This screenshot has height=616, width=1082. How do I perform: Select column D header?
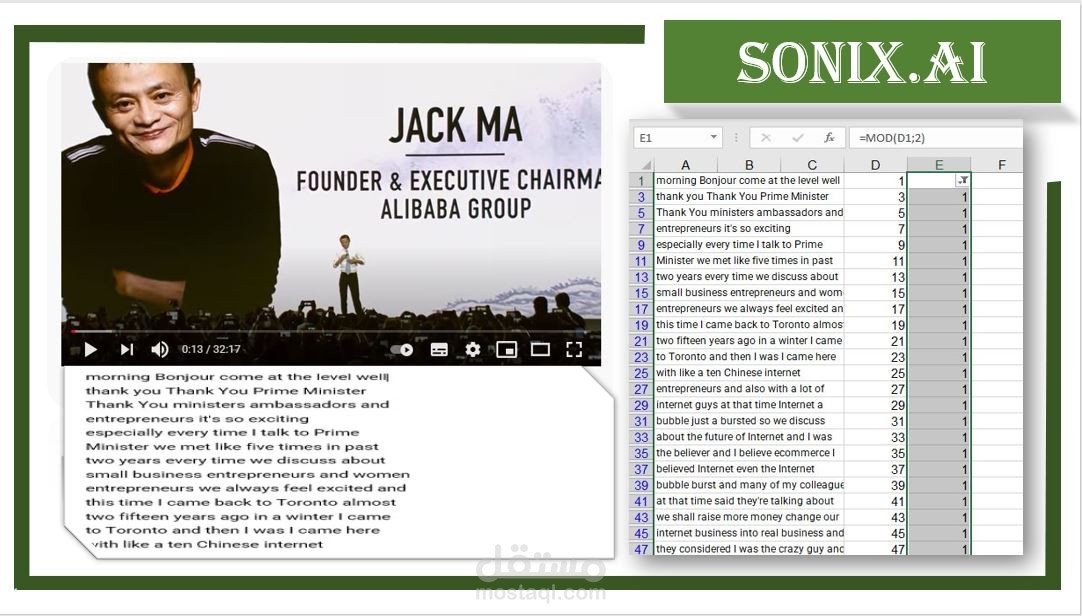pos(875,165)
